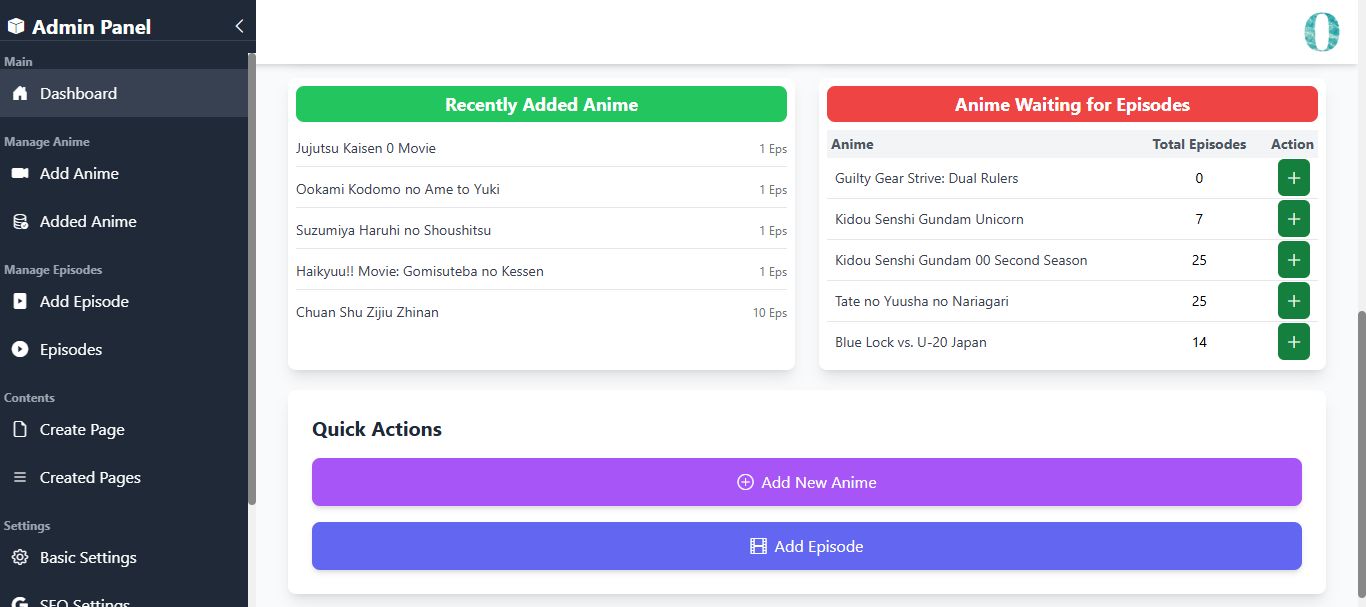The image size is (1366, 607).
Task: Click the Create Page document icon
Action: pos(19,430)
